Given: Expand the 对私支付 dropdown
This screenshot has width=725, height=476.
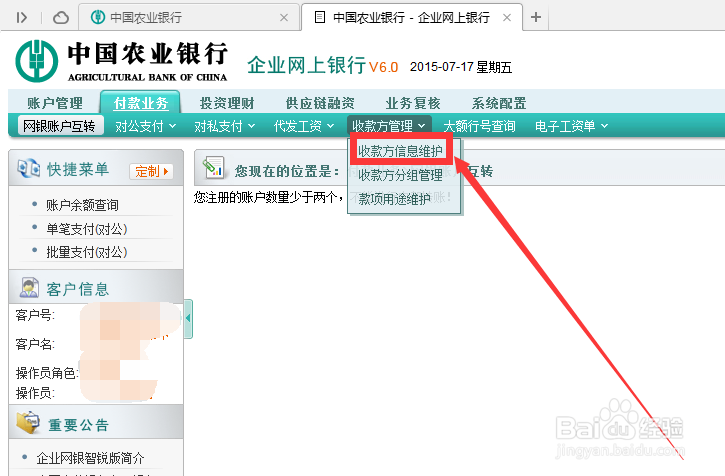Looking at the screenshot, I should tap(224, 126).
